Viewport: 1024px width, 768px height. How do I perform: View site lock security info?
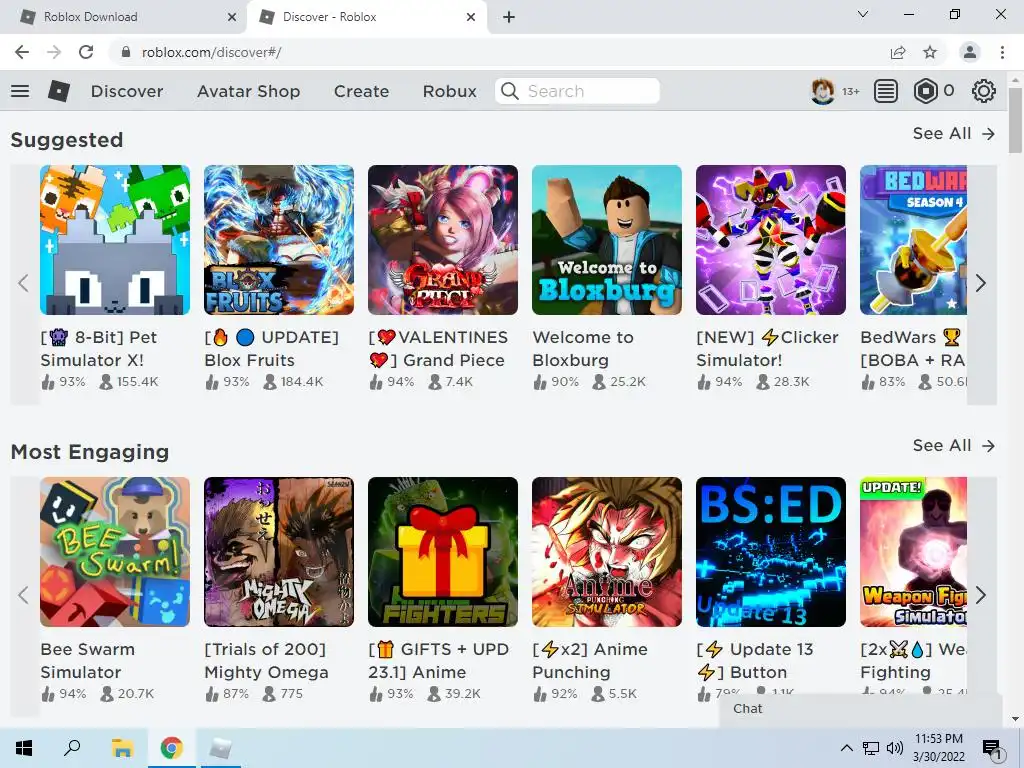(126, 52)
